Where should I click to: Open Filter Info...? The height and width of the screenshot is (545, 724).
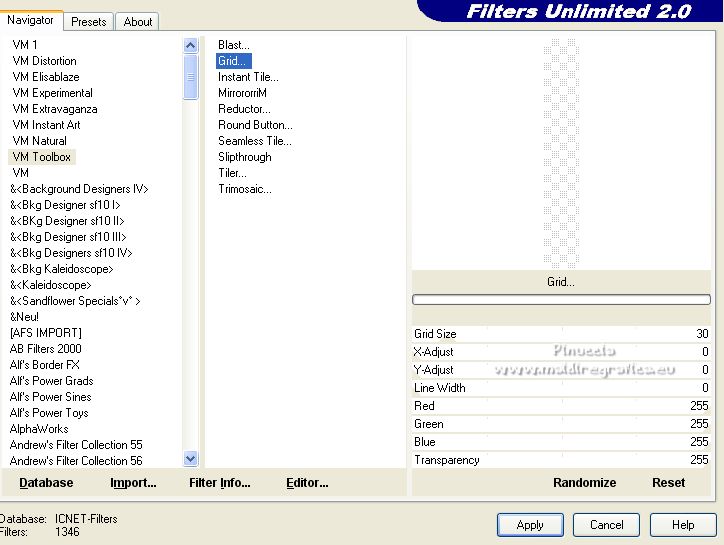tap(220, 483)
